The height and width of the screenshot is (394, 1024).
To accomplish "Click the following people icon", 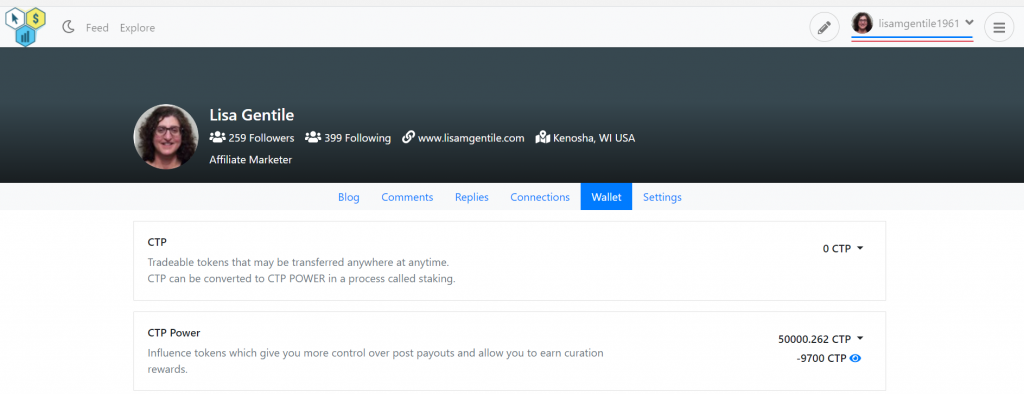I will coord(313,138).
